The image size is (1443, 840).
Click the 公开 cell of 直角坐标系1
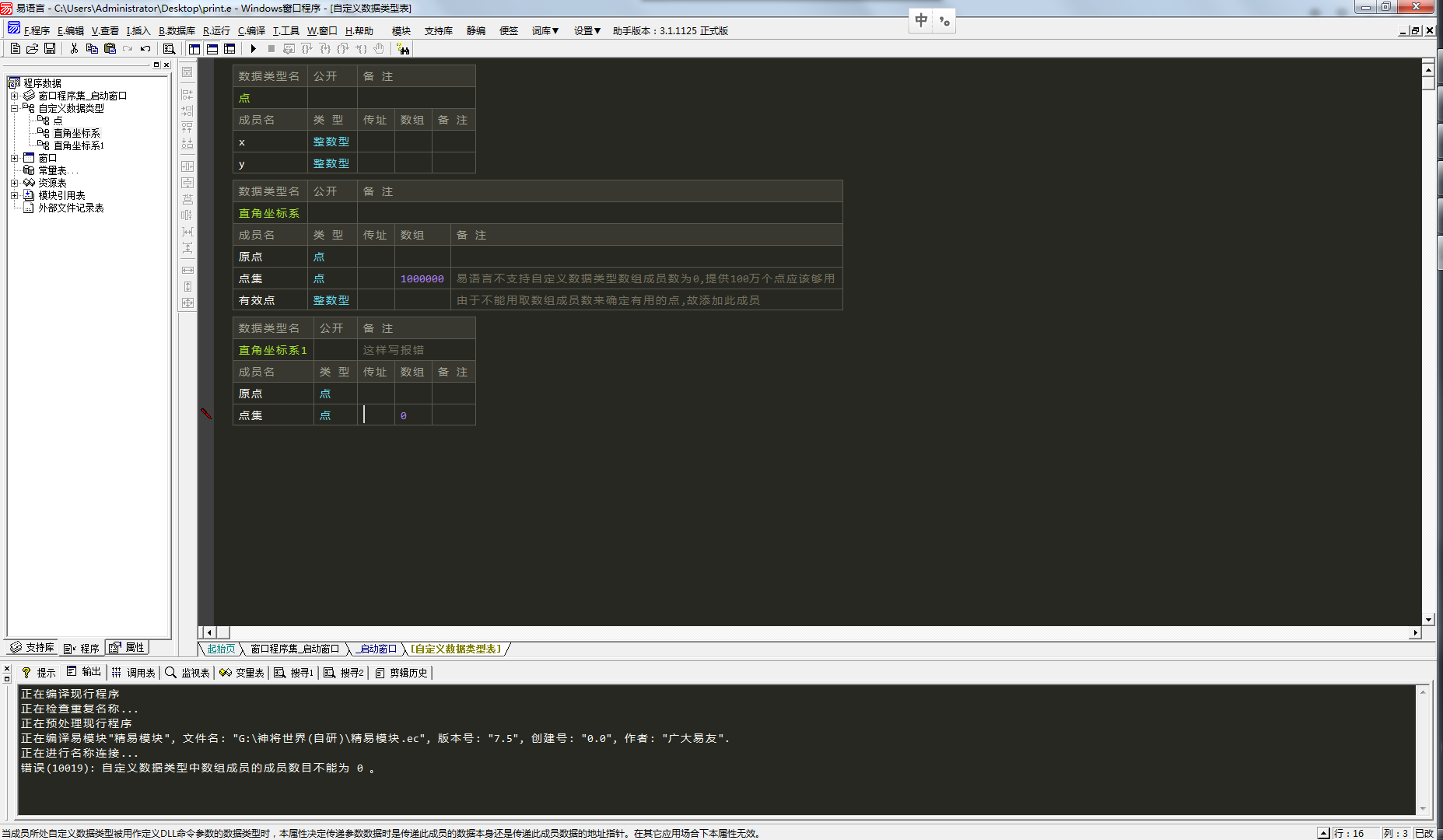point(335,350)
